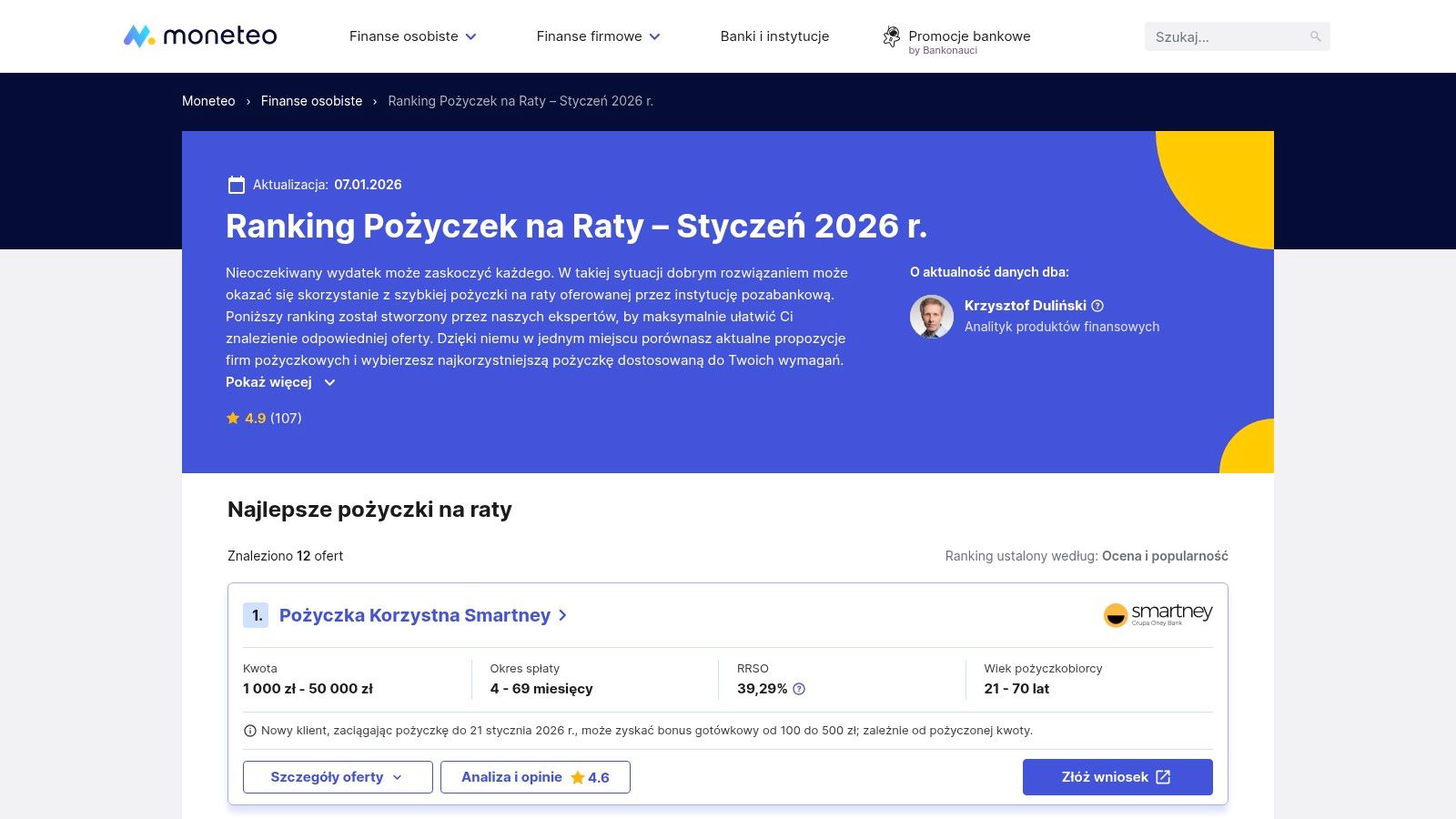Click the search magnifier icon

tap(1315, 36)
